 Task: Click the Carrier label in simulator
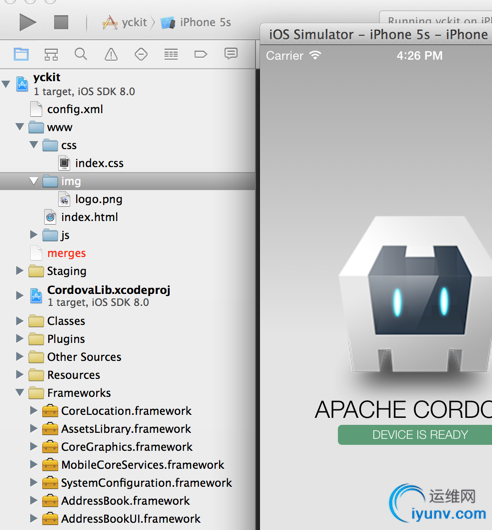pyautogui.click(x=285, y=55)
